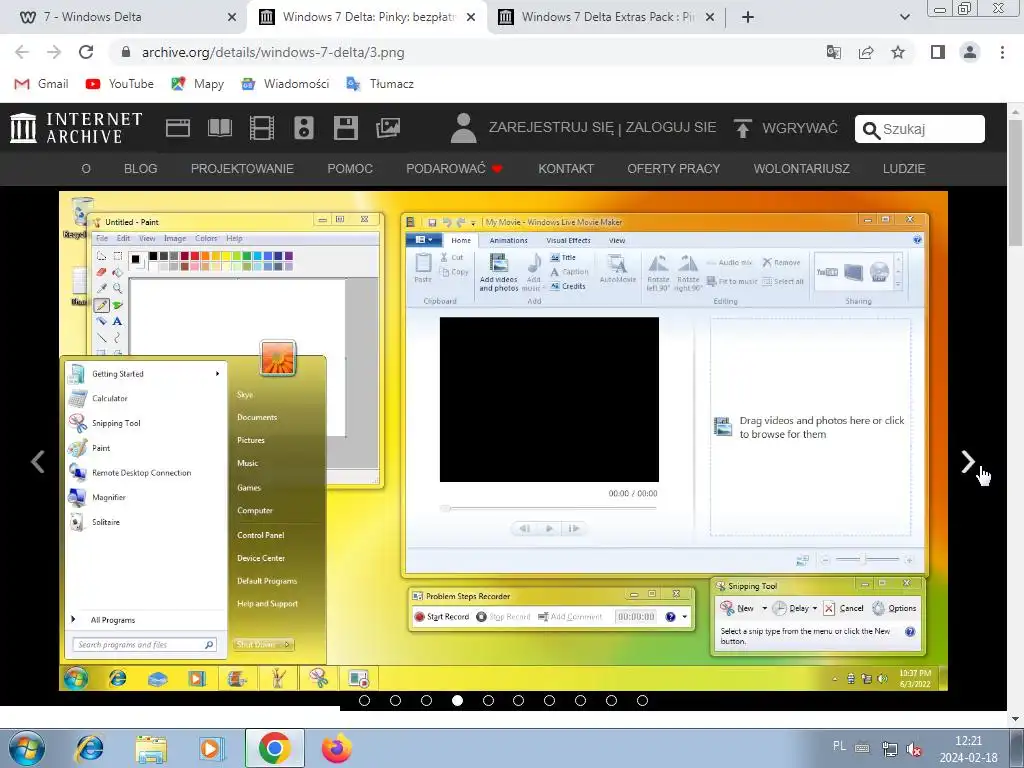Switch to the "Windows 7 Delta Extras Pack" tab
The image size is (1024, 768).
pos(606,17)
